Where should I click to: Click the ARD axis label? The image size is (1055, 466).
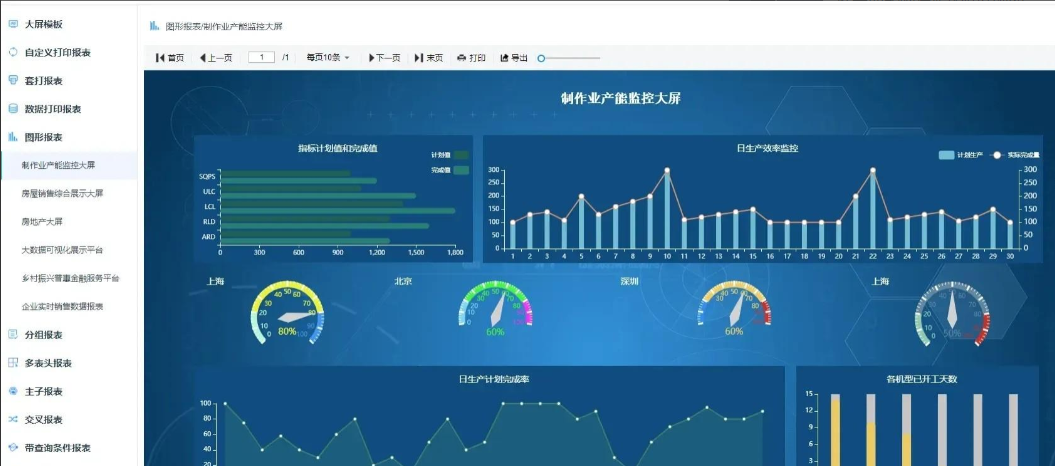pos(209,237)
